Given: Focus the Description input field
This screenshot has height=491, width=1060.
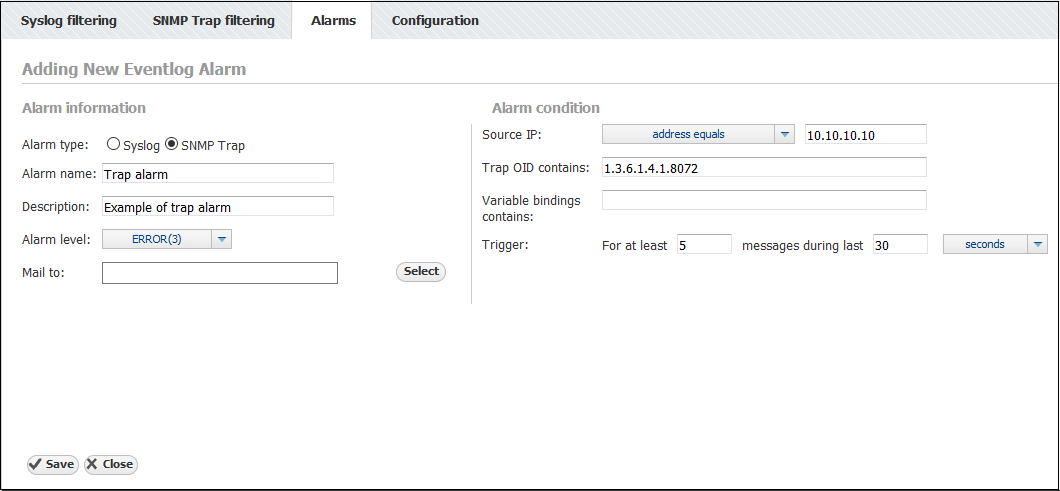Looking at the screenshot, I should 217,206.
